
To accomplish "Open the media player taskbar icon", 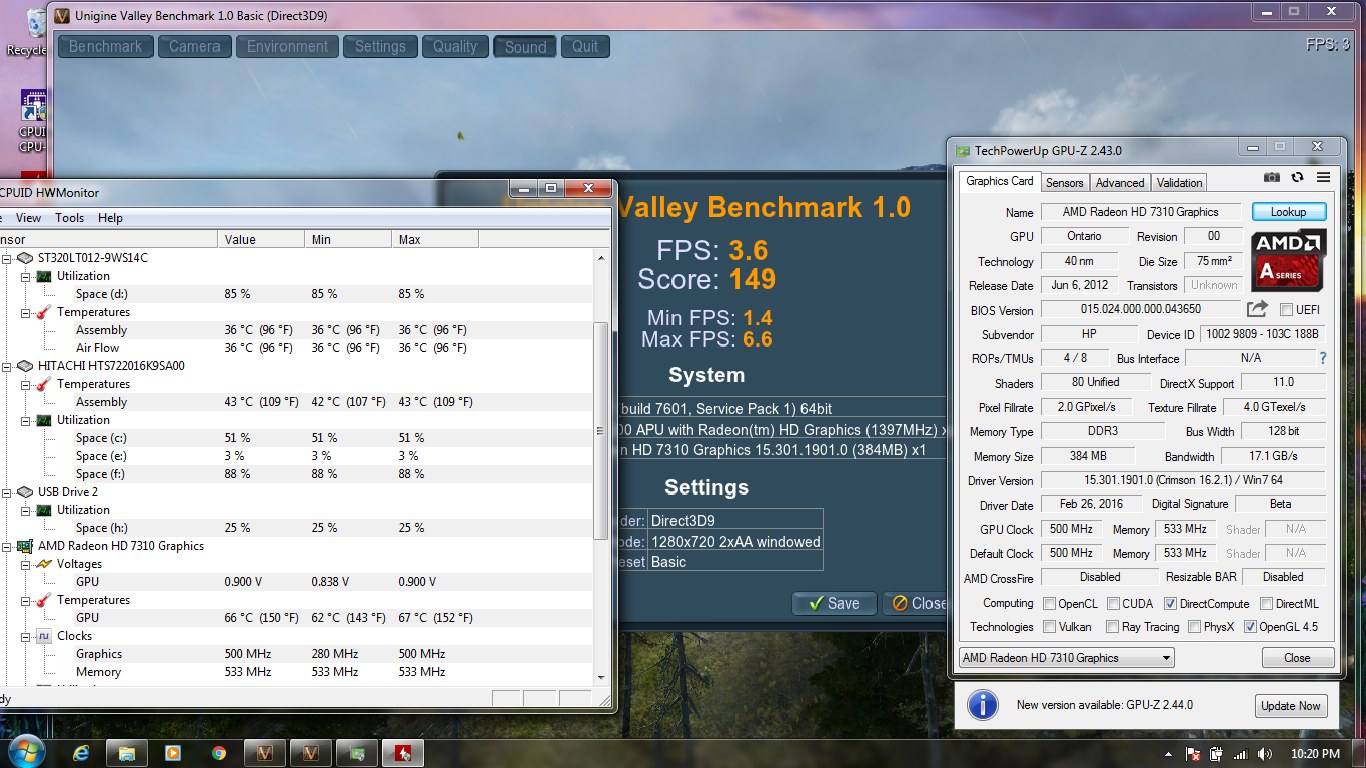I will pos(173,752).
